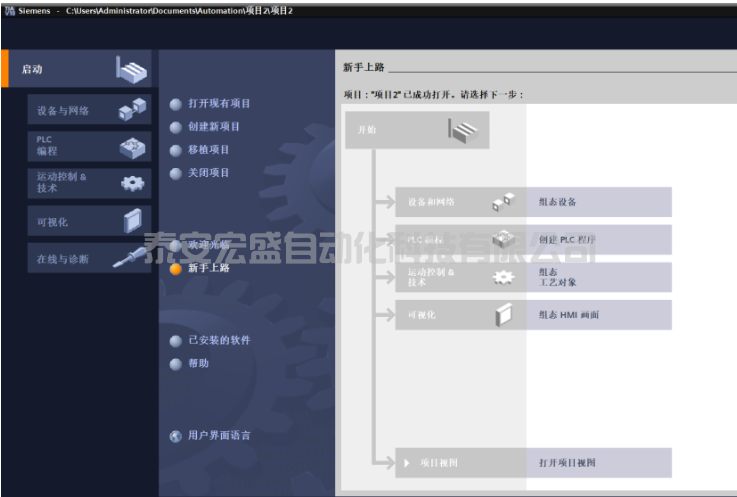Click the PLC 编程 block icon
This screenshot has width=737, height=497.
pyautogui.click(x=132, y=147)
